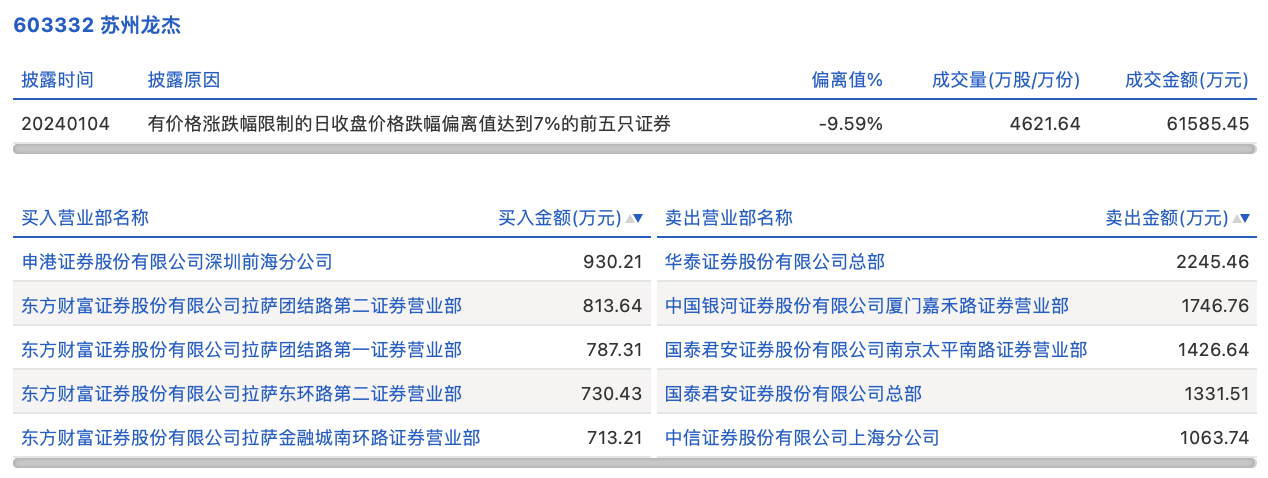Open 东方财富证券拉萨东环路第二证券营业部
This screenshot has height=478, width=1268.
[241, 394]
